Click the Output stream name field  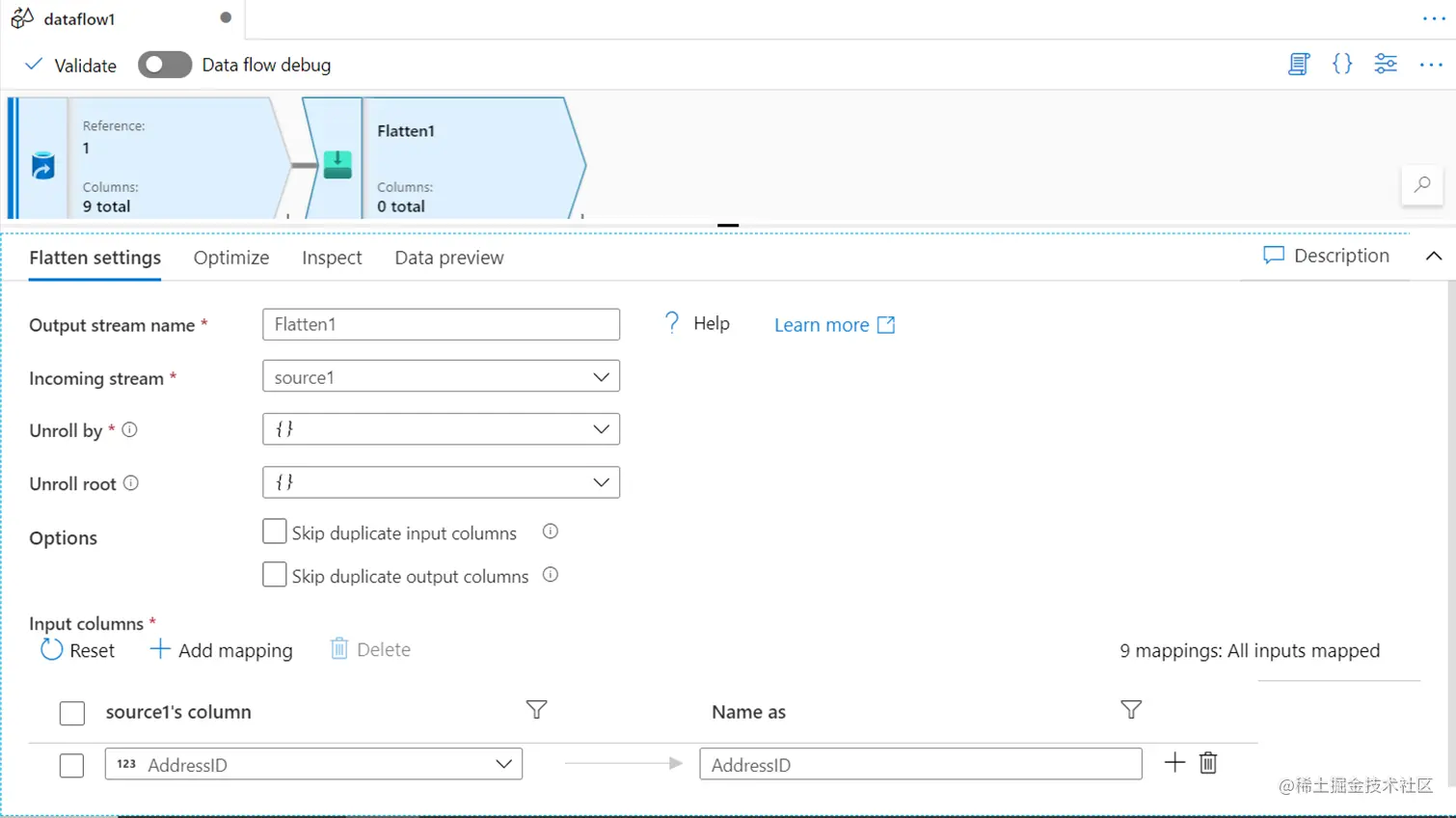(x=441, y=324)
